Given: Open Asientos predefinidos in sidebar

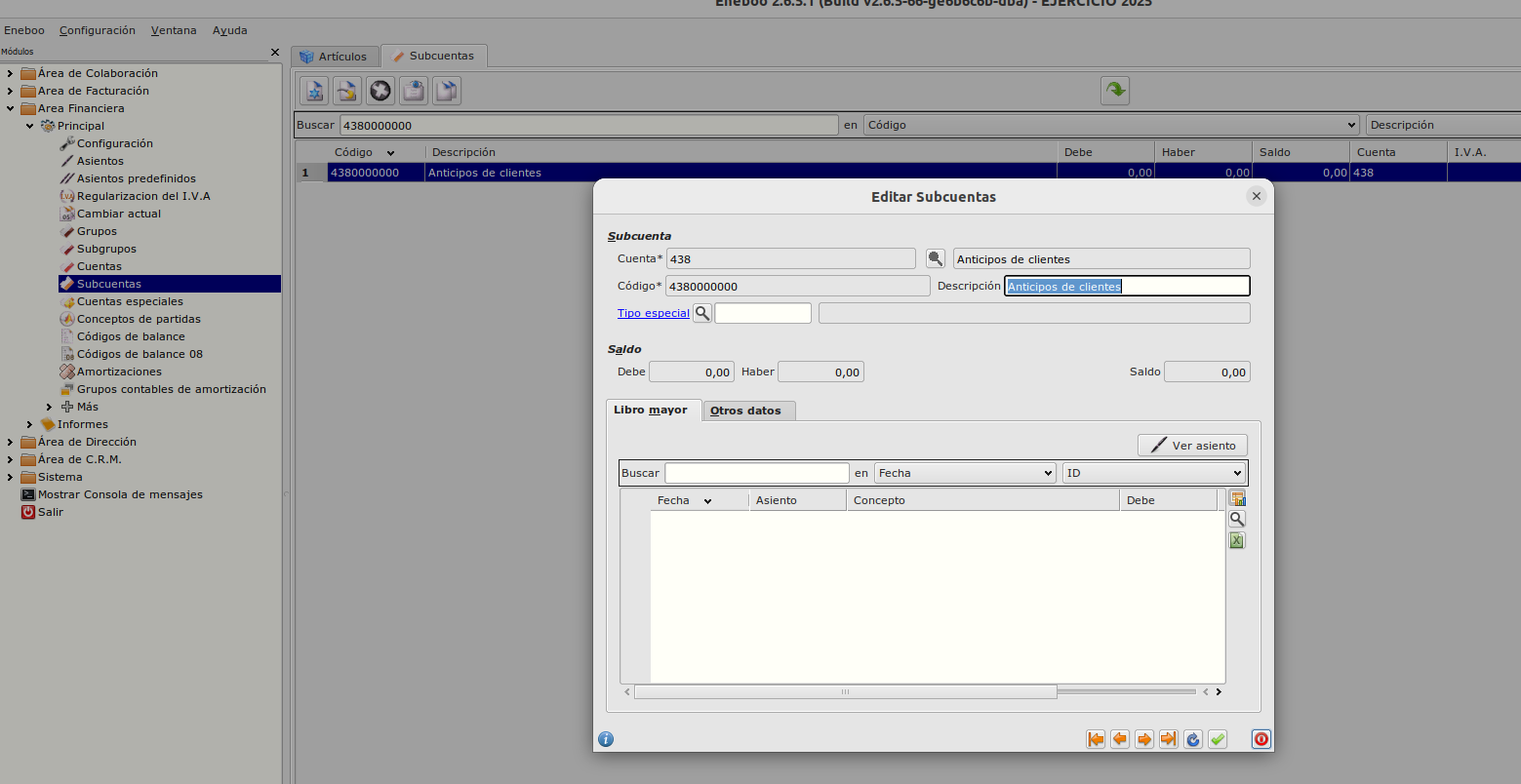Looking at the screenshot, I should coord(137,178).
